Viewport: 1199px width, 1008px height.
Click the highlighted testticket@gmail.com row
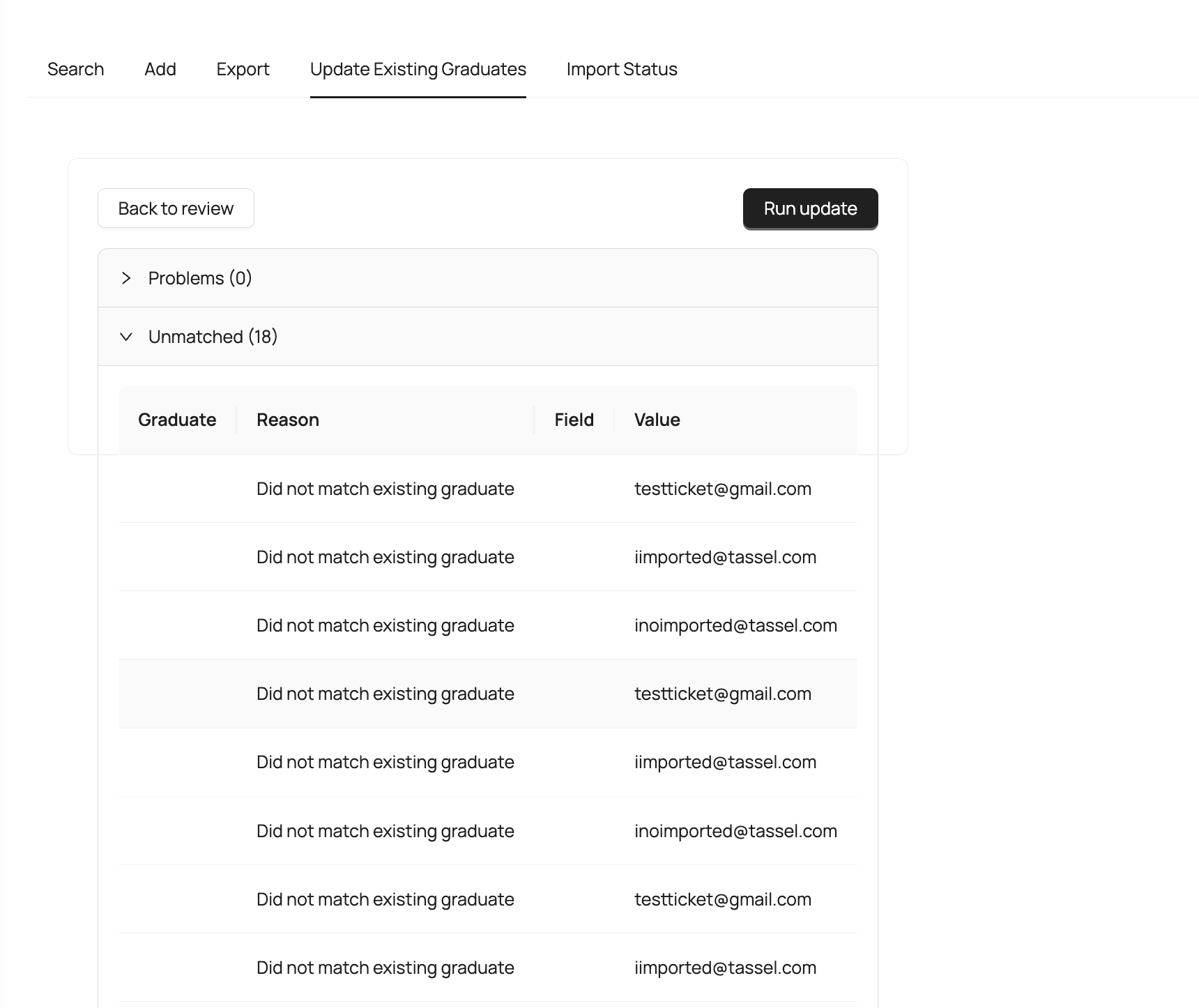487,694
